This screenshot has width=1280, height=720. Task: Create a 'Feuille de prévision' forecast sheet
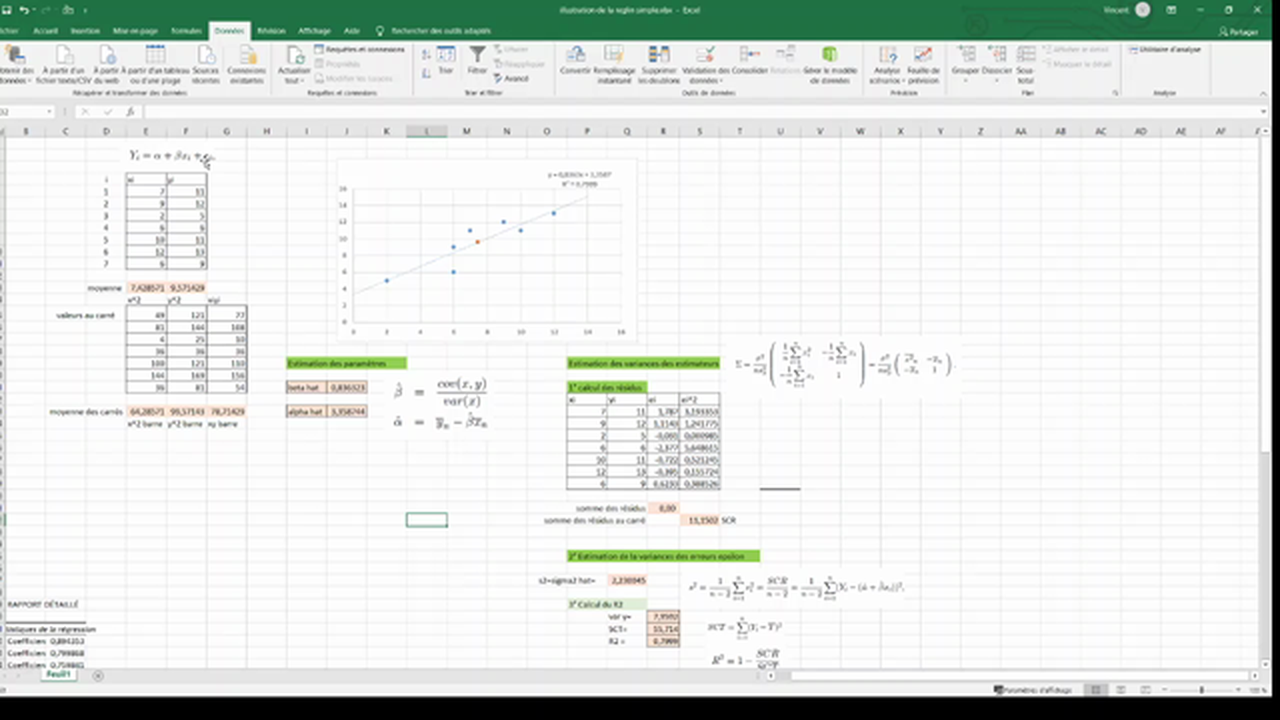(923, 64)
